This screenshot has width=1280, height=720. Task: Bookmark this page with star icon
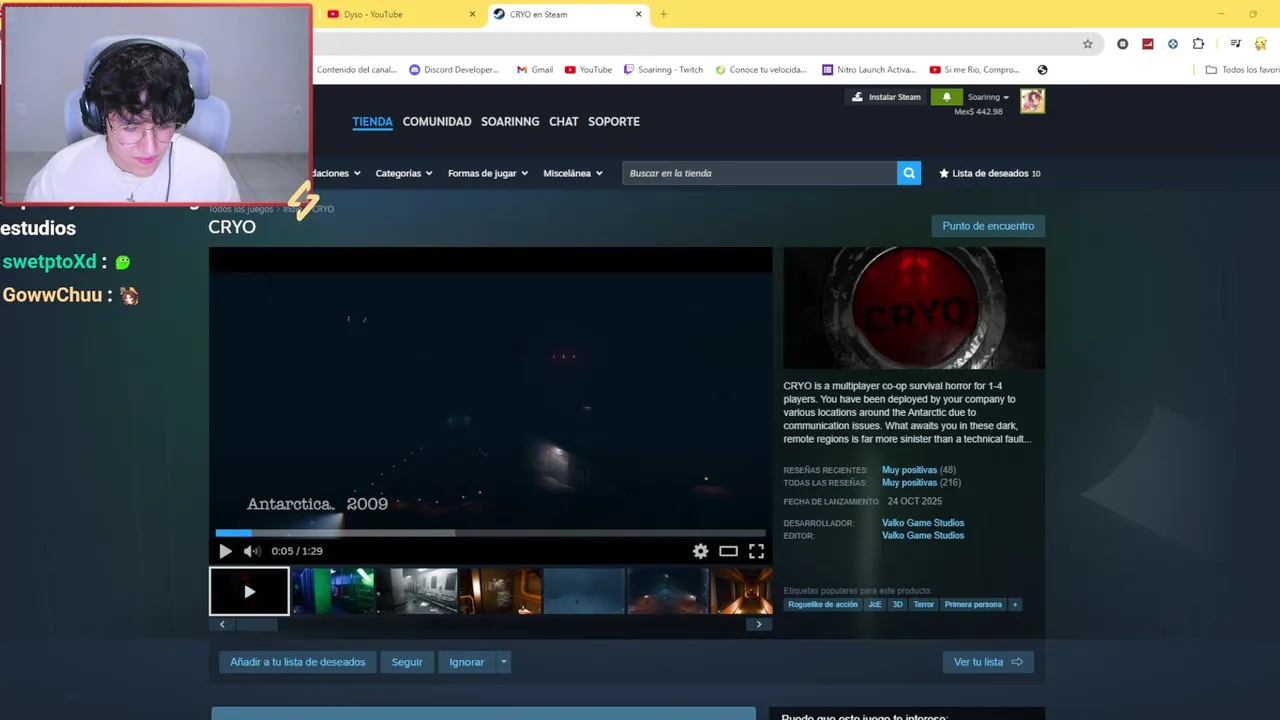pyautogui.click(x=1088, y=44)
